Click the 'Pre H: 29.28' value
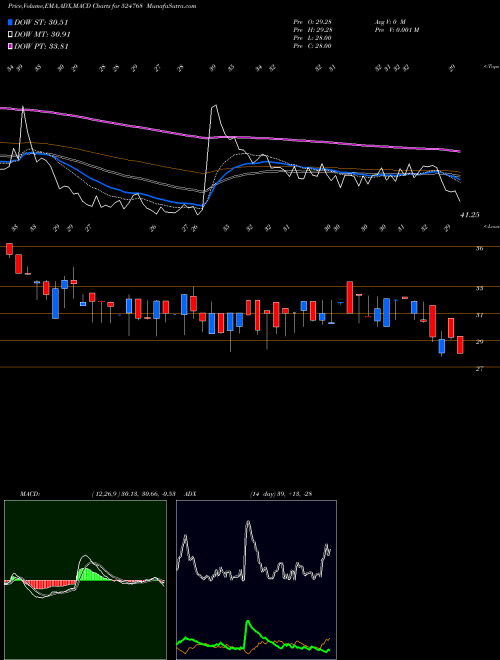Screen dimensions: 500x660 click(x=312, y=29)
